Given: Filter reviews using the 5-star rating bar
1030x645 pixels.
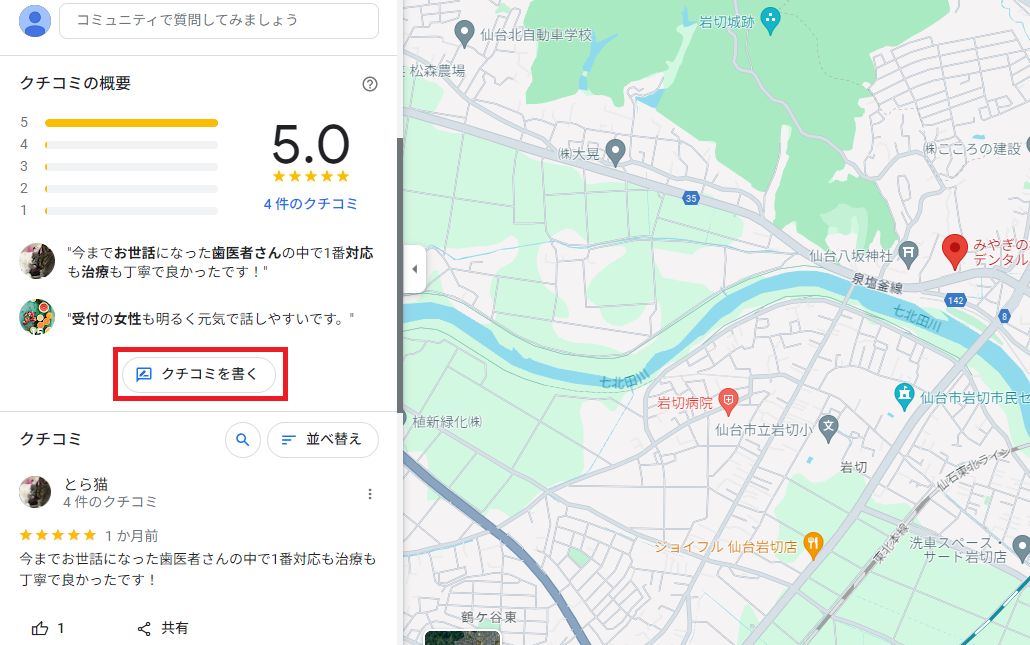Looking at the screenshot, I should tap(130, 122).
